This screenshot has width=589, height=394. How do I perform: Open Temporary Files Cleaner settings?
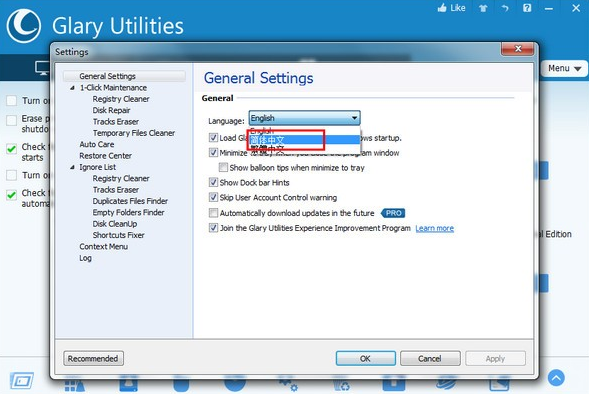[x=134, y=133]
